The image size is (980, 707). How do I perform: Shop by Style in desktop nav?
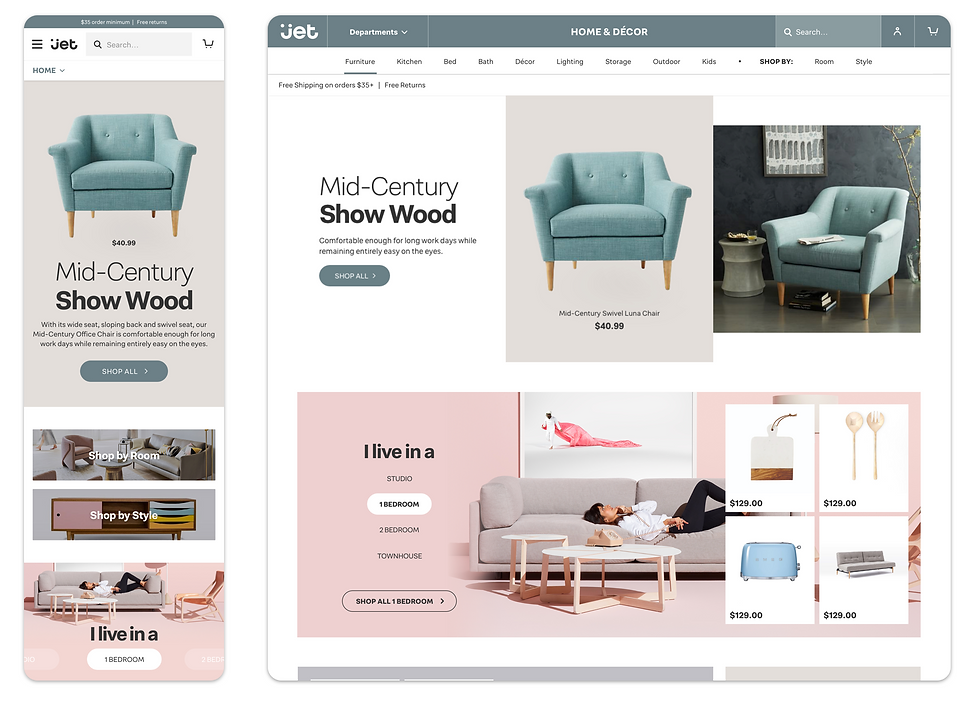(864, 62)
